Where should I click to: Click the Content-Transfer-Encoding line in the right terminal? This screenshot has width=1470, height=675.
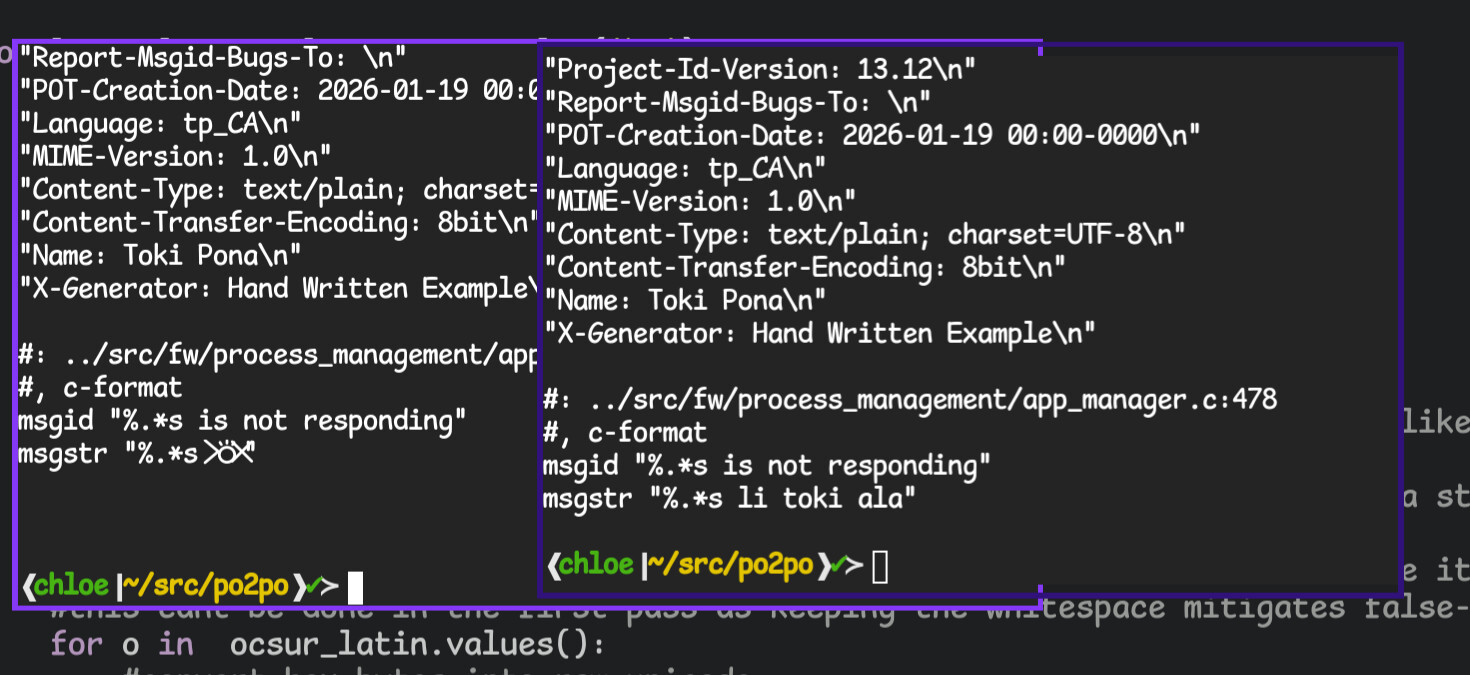(804, 267)
